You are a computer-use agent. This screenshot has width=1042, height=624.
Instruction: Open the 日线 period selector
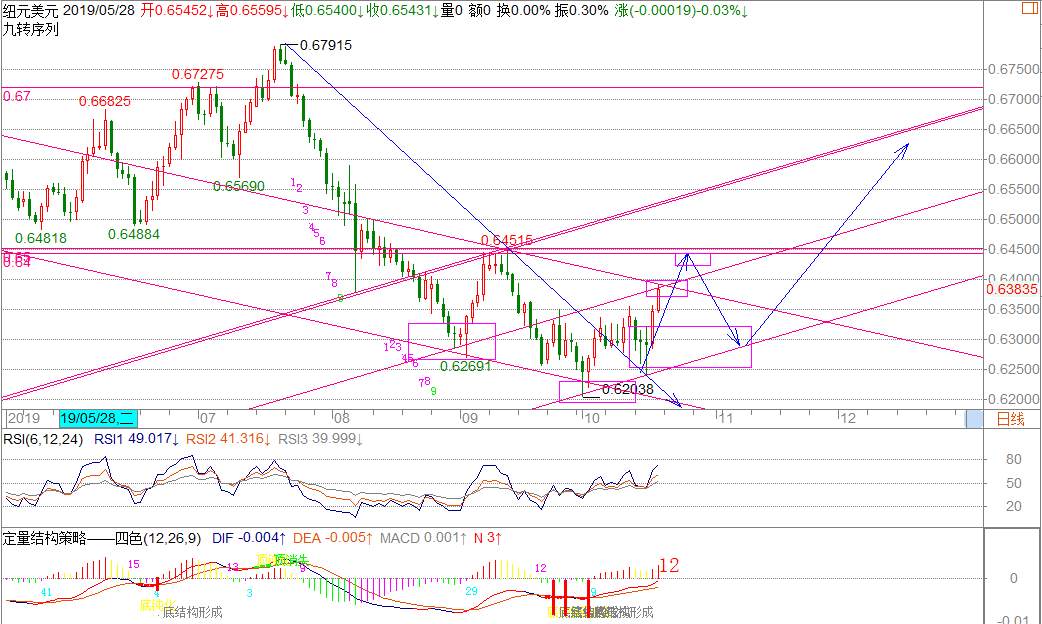1011,419
